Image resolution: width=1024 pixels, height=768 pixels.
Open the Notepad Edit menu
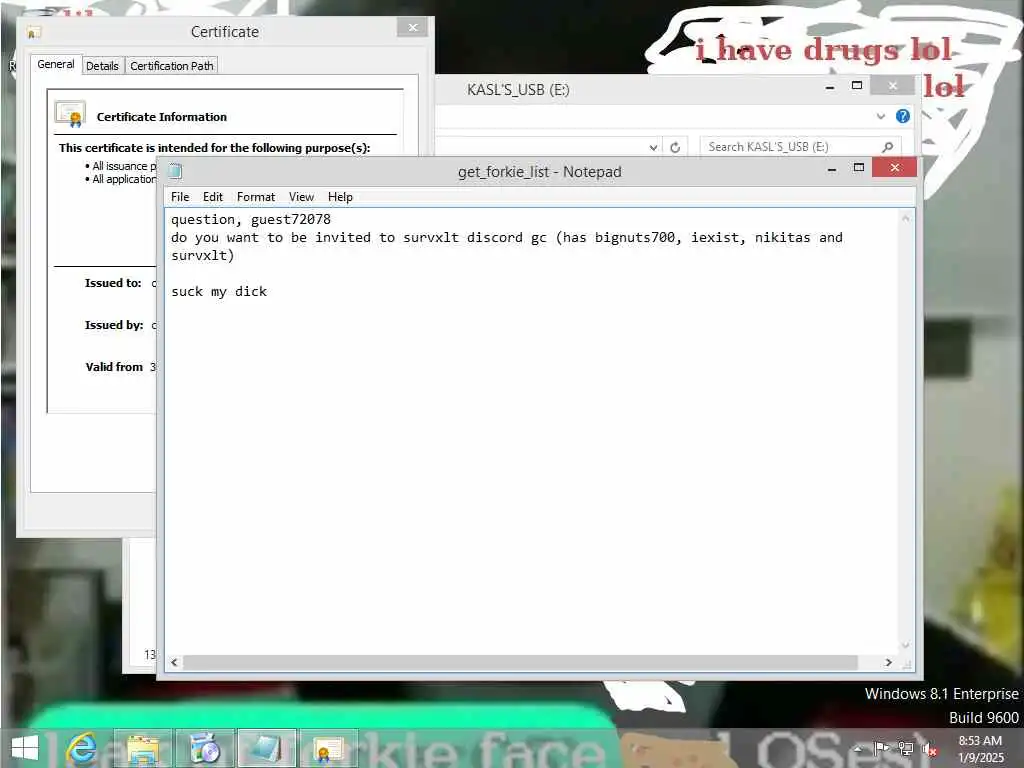[212, 197]
